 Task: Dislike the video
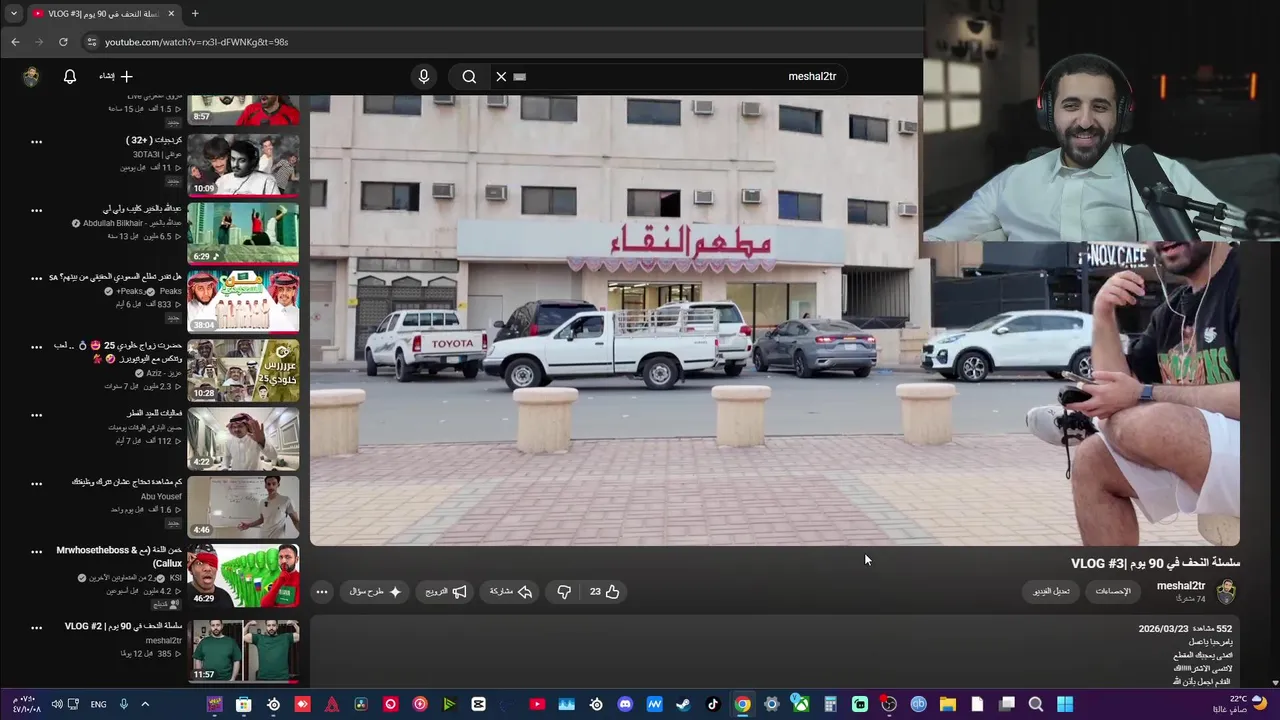(564, 592)
